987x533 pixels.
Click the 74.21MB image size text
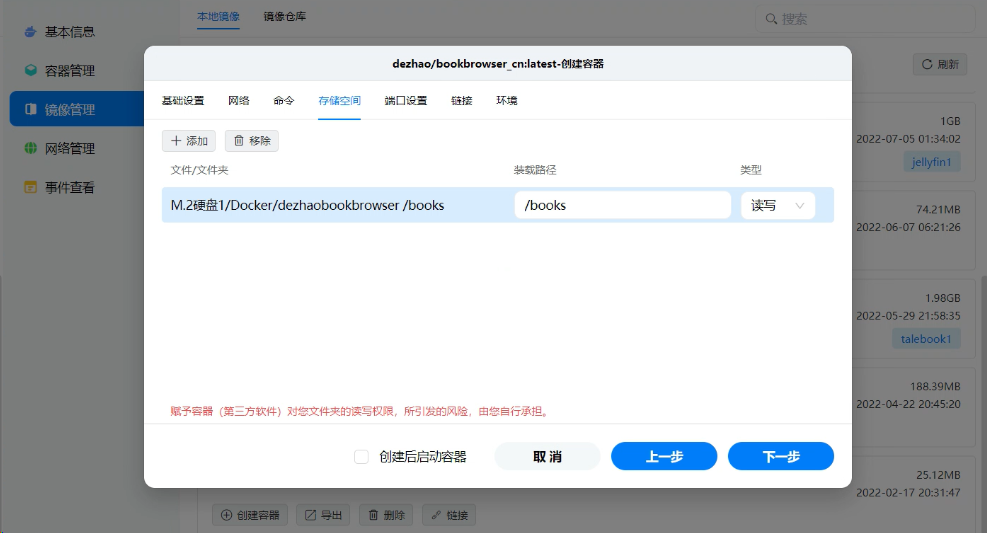click(938, 210)
